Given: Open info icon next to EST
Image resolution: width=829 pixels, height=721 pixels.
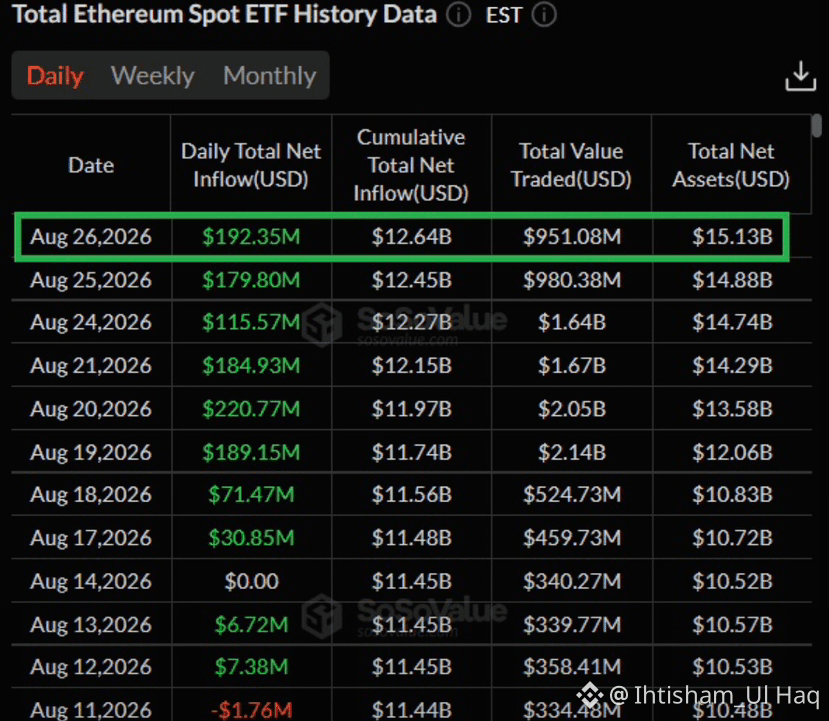Looking at the screenshot, I should point(544,14).
